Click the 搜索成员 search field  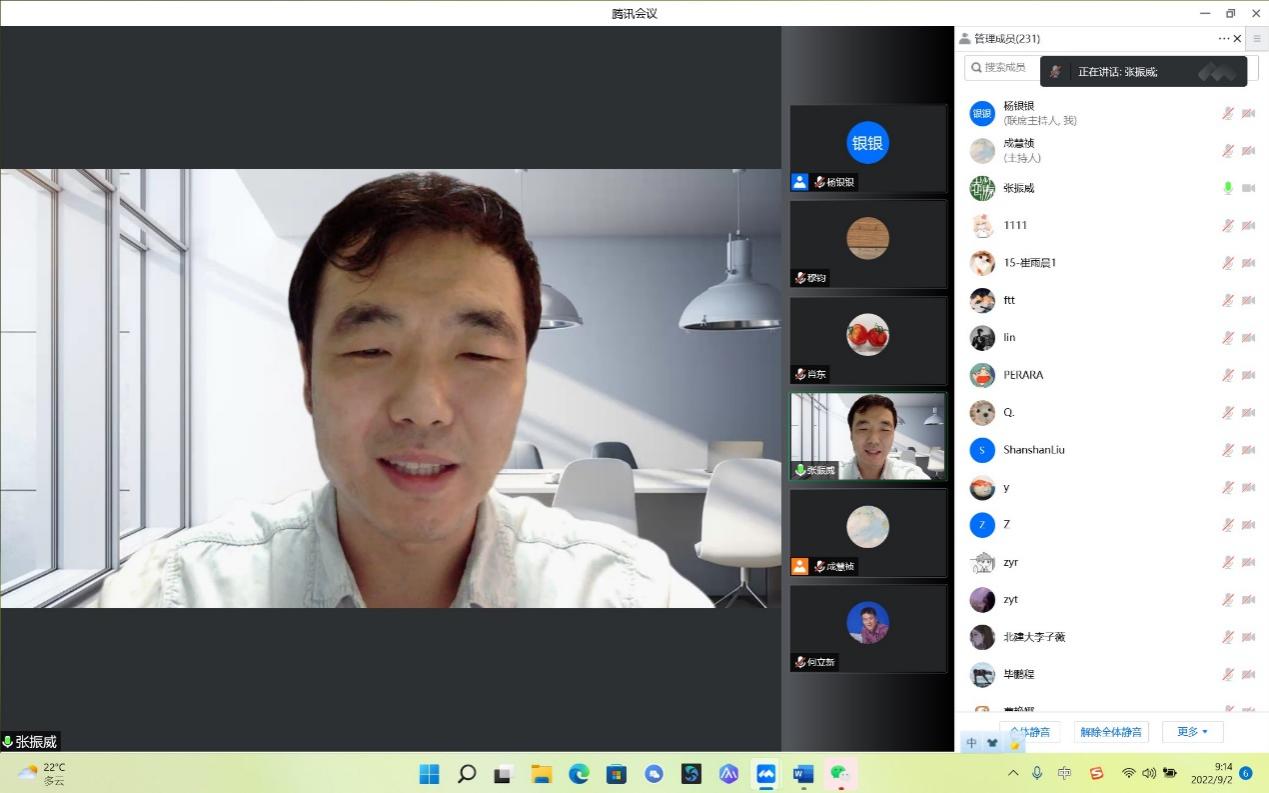click(x=1002, y=67)
